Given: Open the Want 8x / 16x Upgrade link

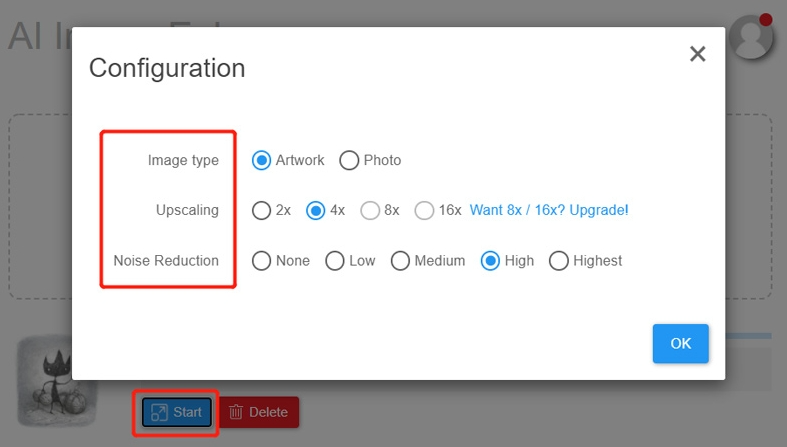Looking at the screenshot, I should tap(549, 210).
